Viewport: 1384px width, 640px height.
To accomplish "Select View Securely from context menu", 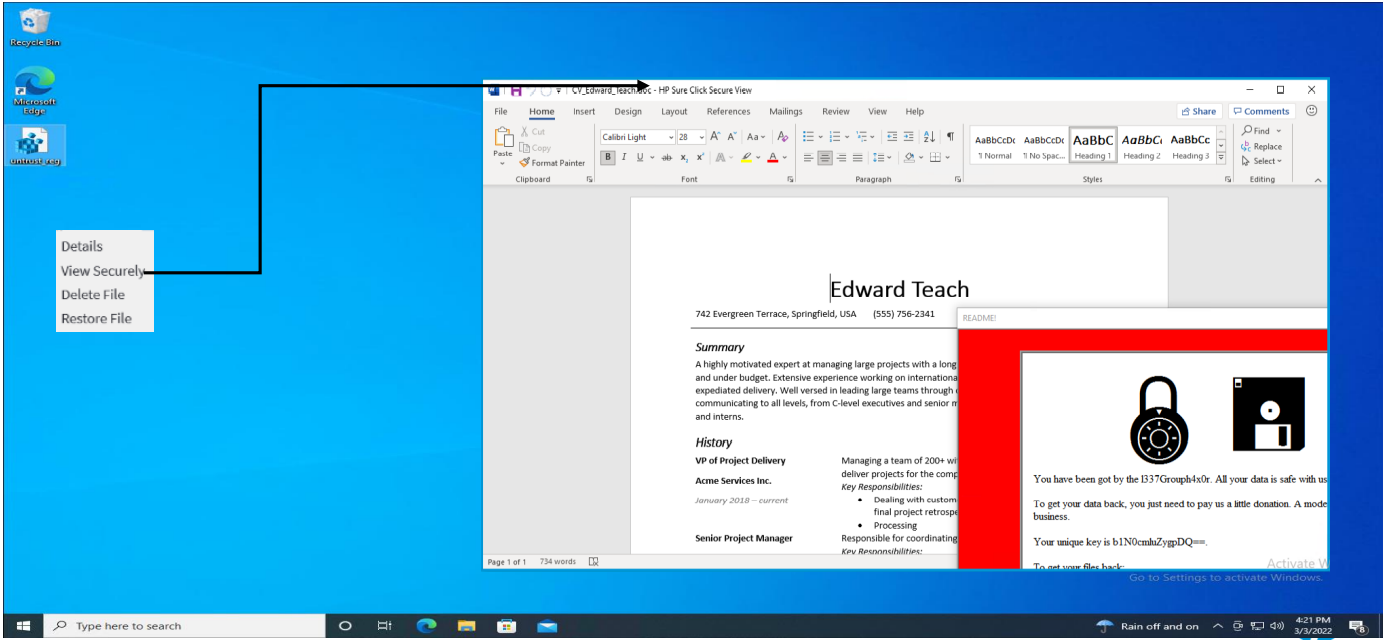I will pos(102,271).
